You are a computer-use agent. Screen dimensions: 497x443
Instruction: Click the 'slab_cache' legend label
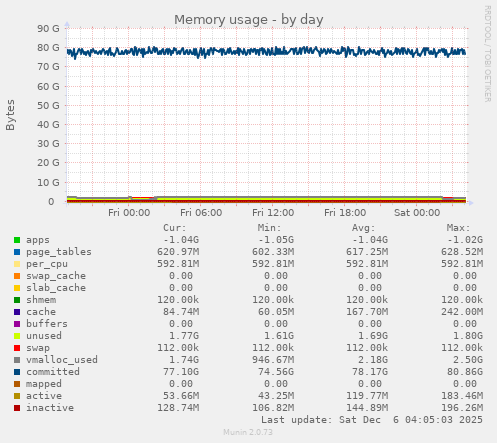[x=56, y=288]
